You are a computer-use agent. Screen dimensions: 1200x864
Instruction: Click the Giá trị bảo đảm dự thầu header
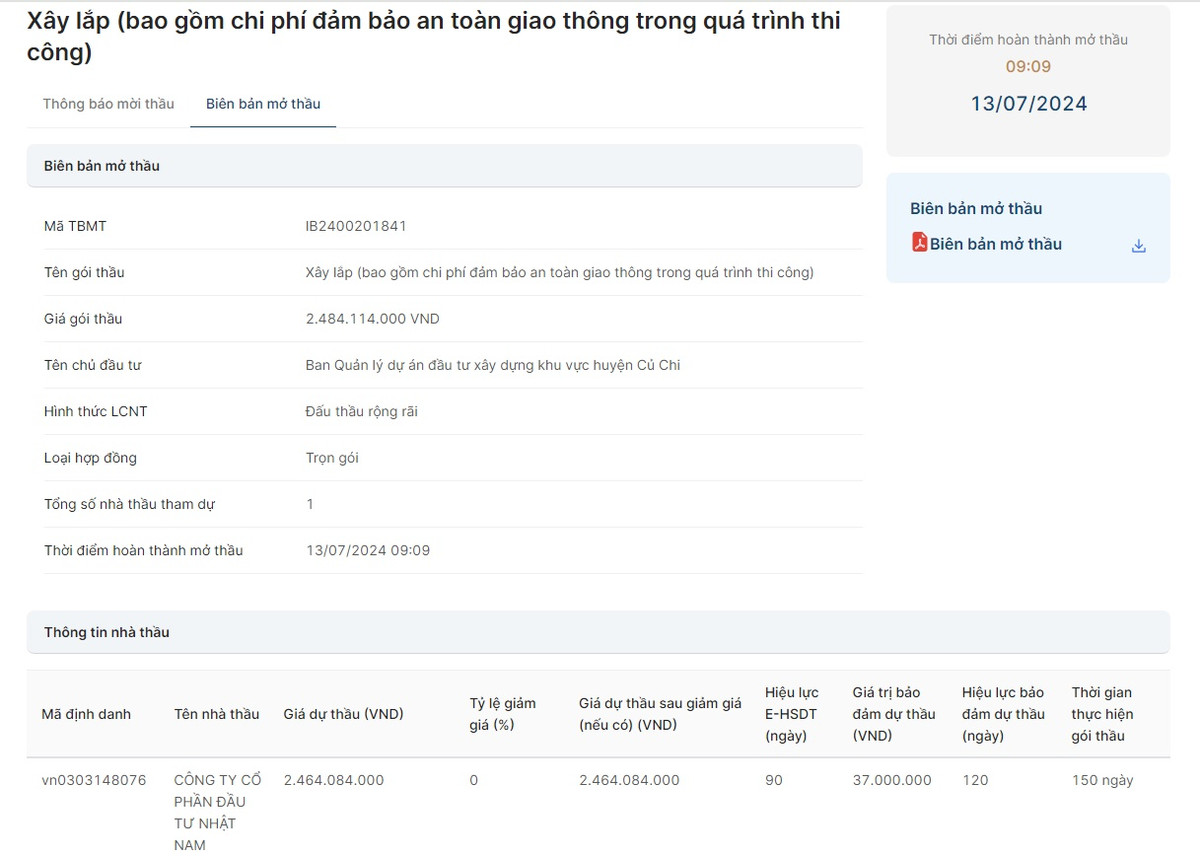893,714
